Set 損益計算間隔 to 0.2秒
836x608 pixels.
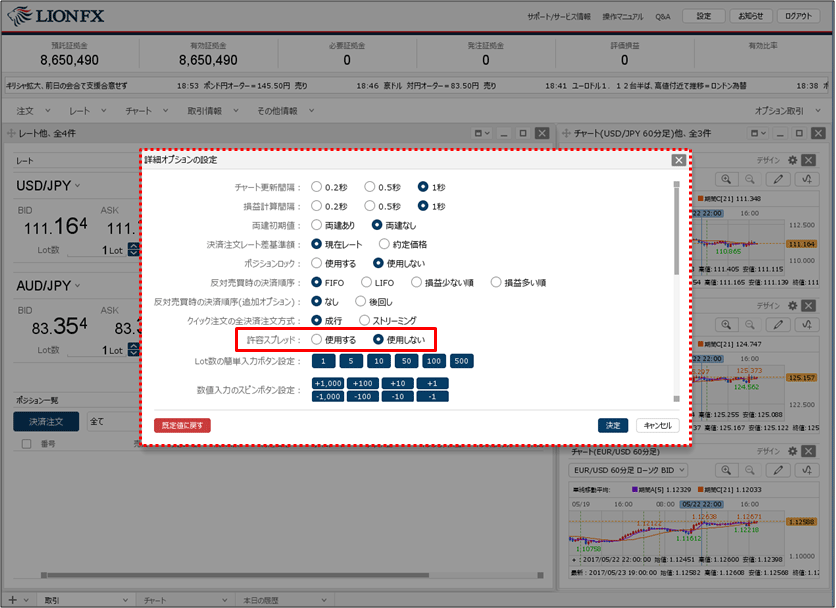click(316, 206)
